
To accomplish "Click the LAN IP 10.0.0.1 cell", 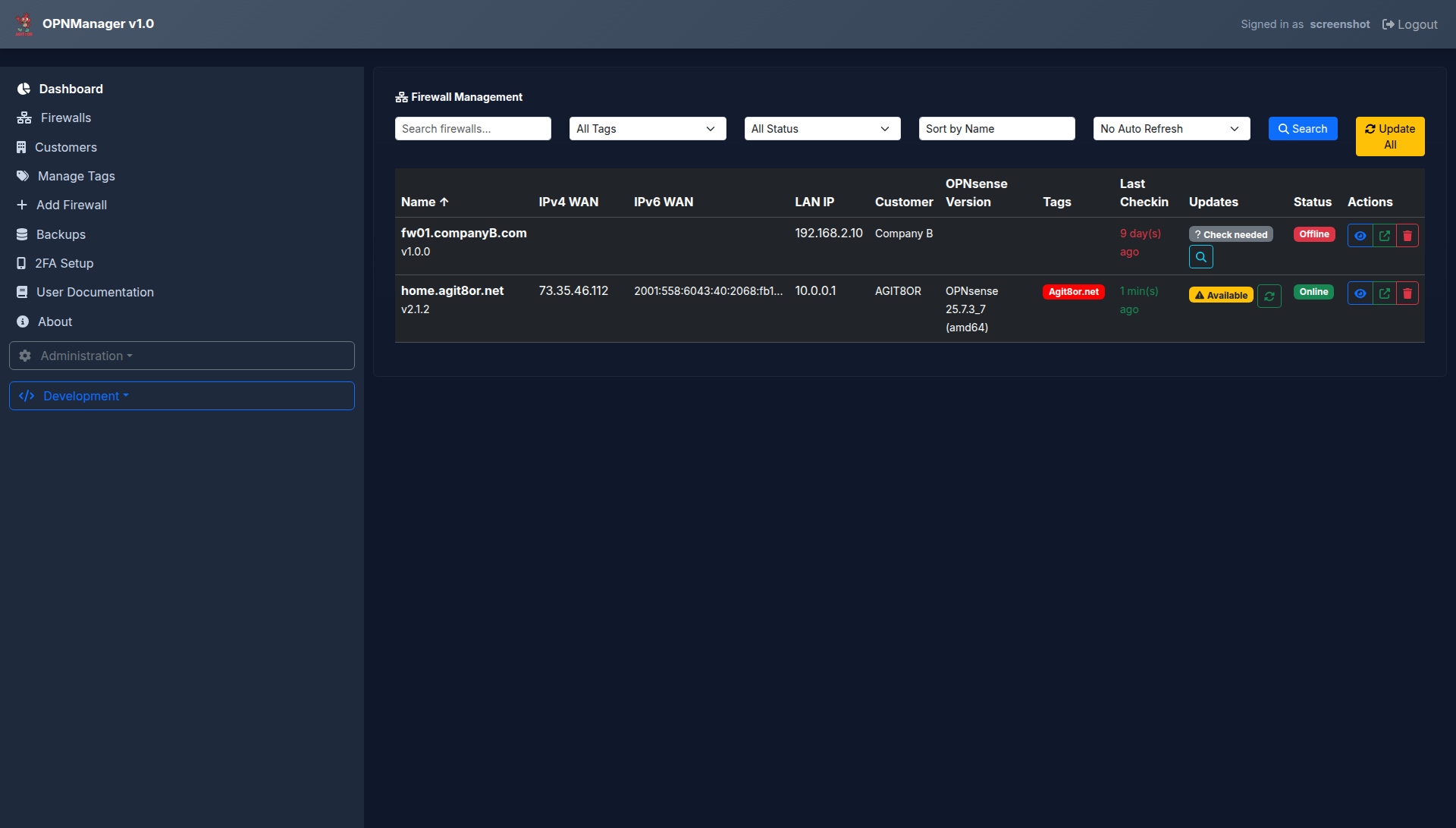I will pyautogui.click(x=815, y=290).
